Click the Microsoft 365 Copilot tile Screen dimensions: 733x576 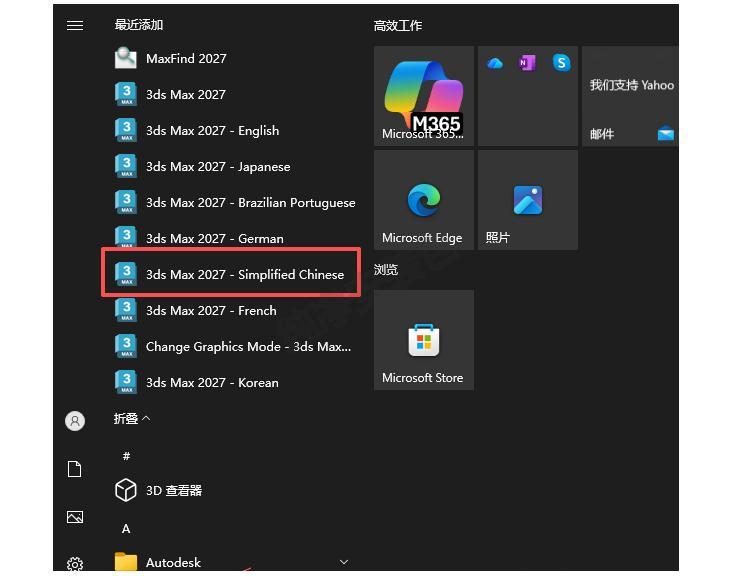click(x=424, y=96)
